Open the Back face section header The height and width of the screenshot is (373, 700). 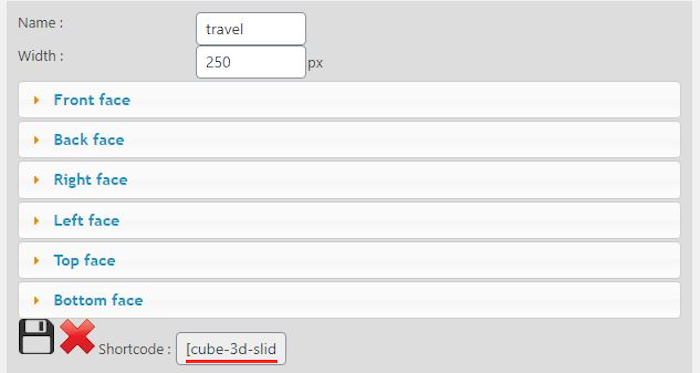(x=349, y=140)
